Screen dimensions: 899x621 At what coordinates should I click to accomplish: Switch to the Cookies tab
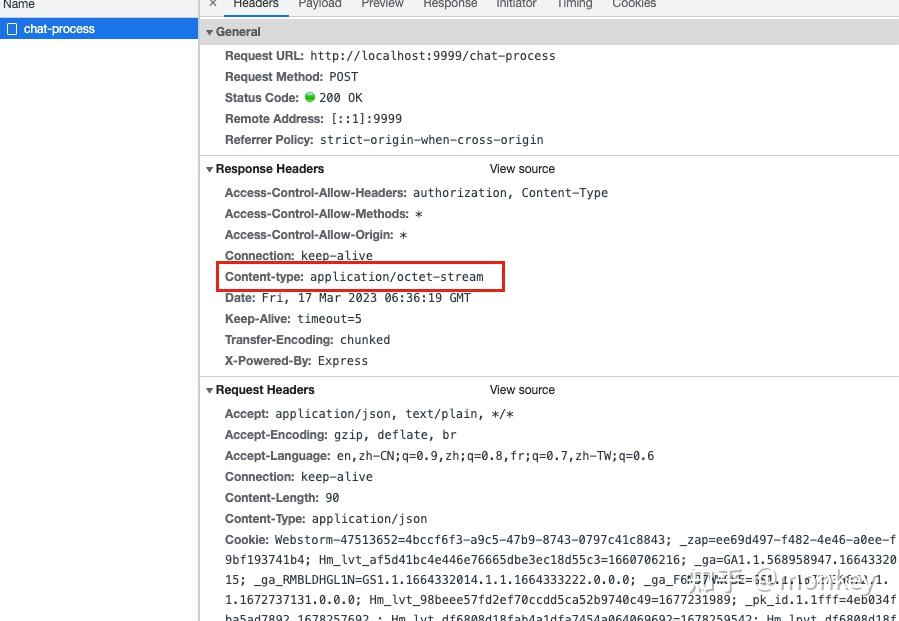click(x=633, y=5)
